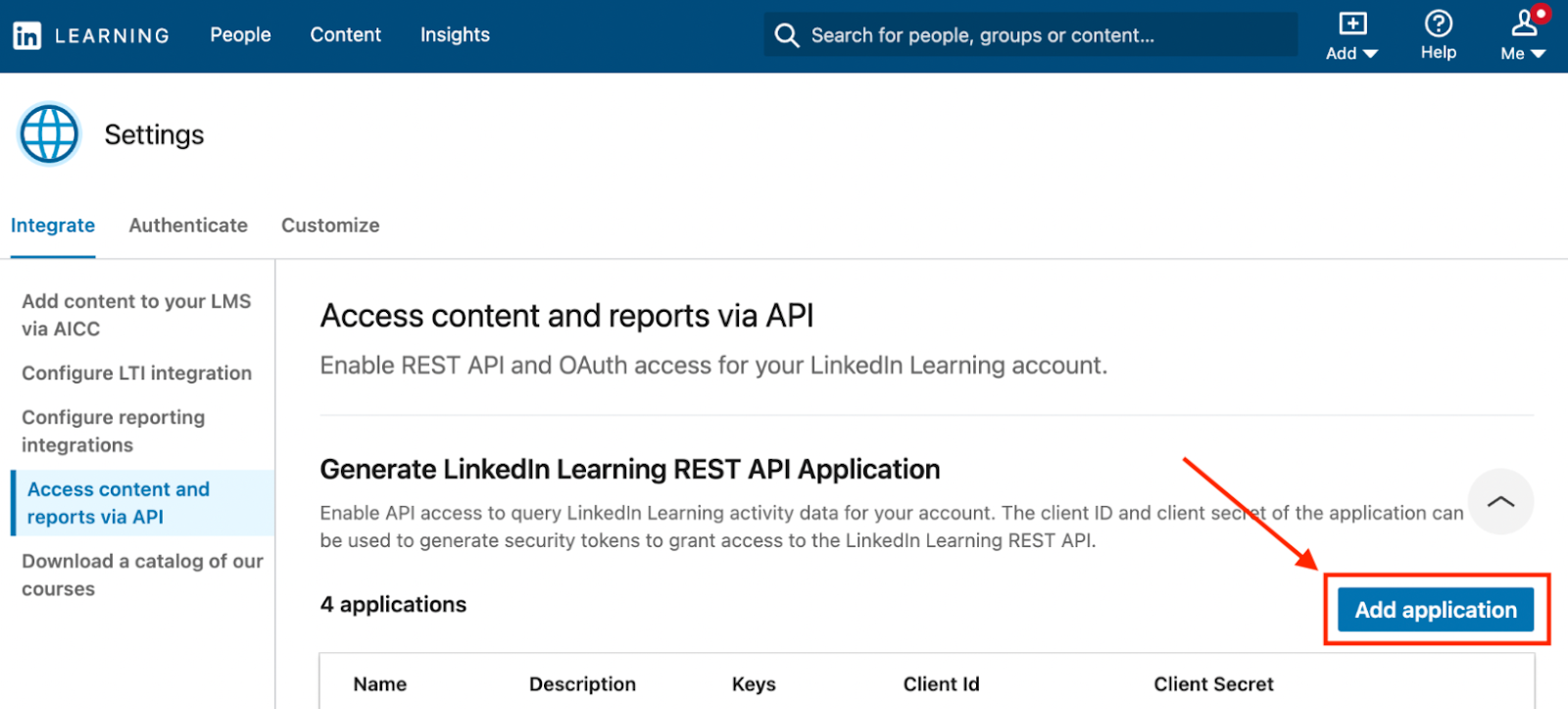Click the Name column header
Viewport: 1568px width, 709px height.
click(379, 684)
